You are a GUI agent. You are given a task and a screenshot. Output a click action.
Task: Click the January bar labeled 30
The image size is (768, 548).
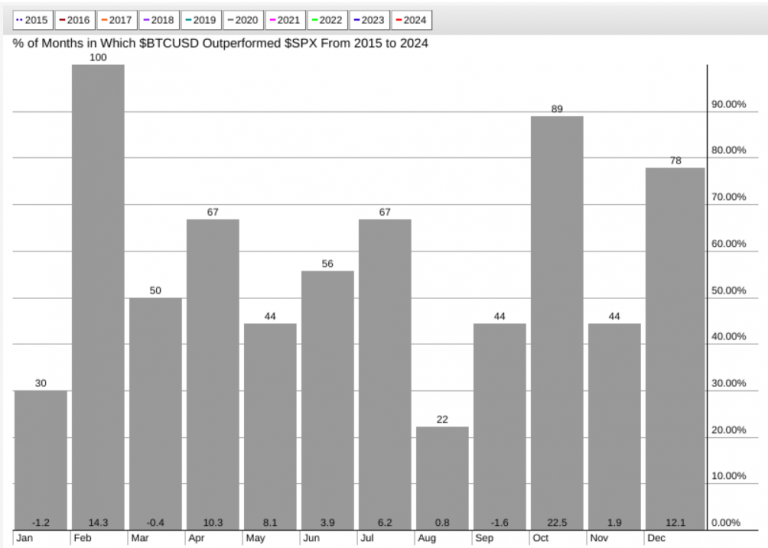click(41, 460)
